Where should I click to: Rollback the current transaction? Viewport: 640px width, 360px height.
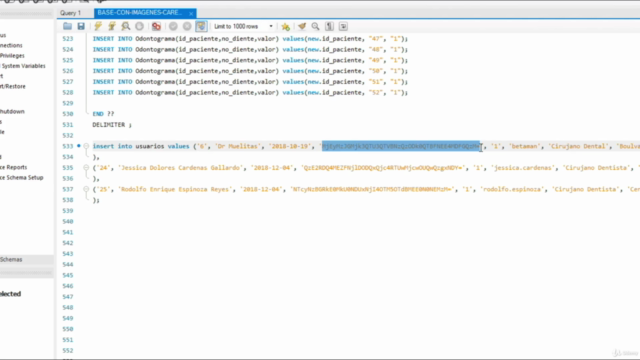[187, 27]
